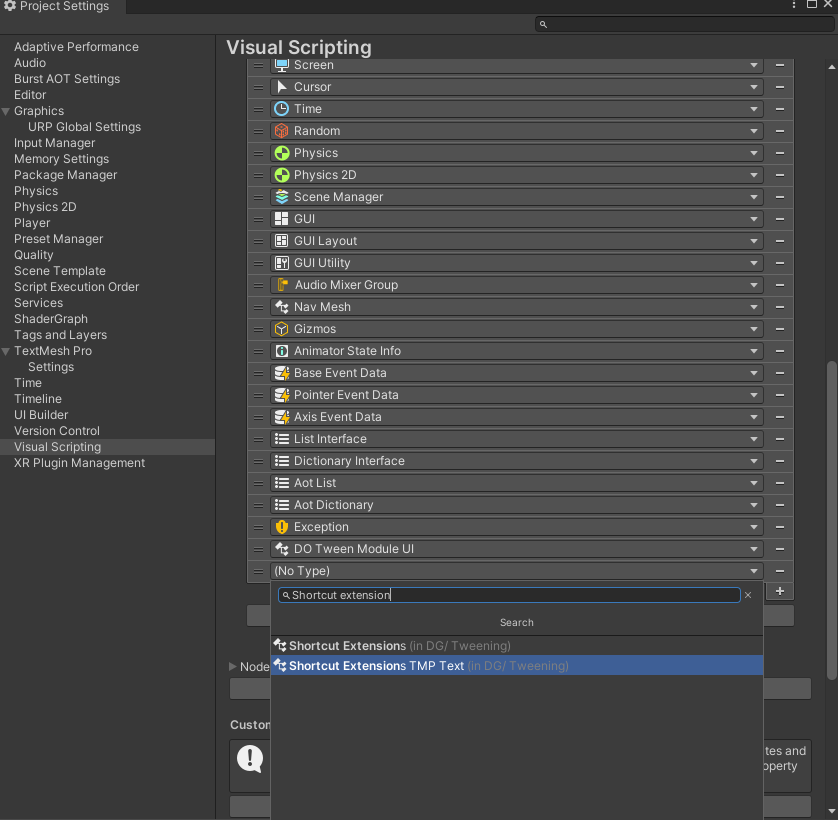
Task: Click the Aot List reorder handle
Action: (x=258, y=483)
